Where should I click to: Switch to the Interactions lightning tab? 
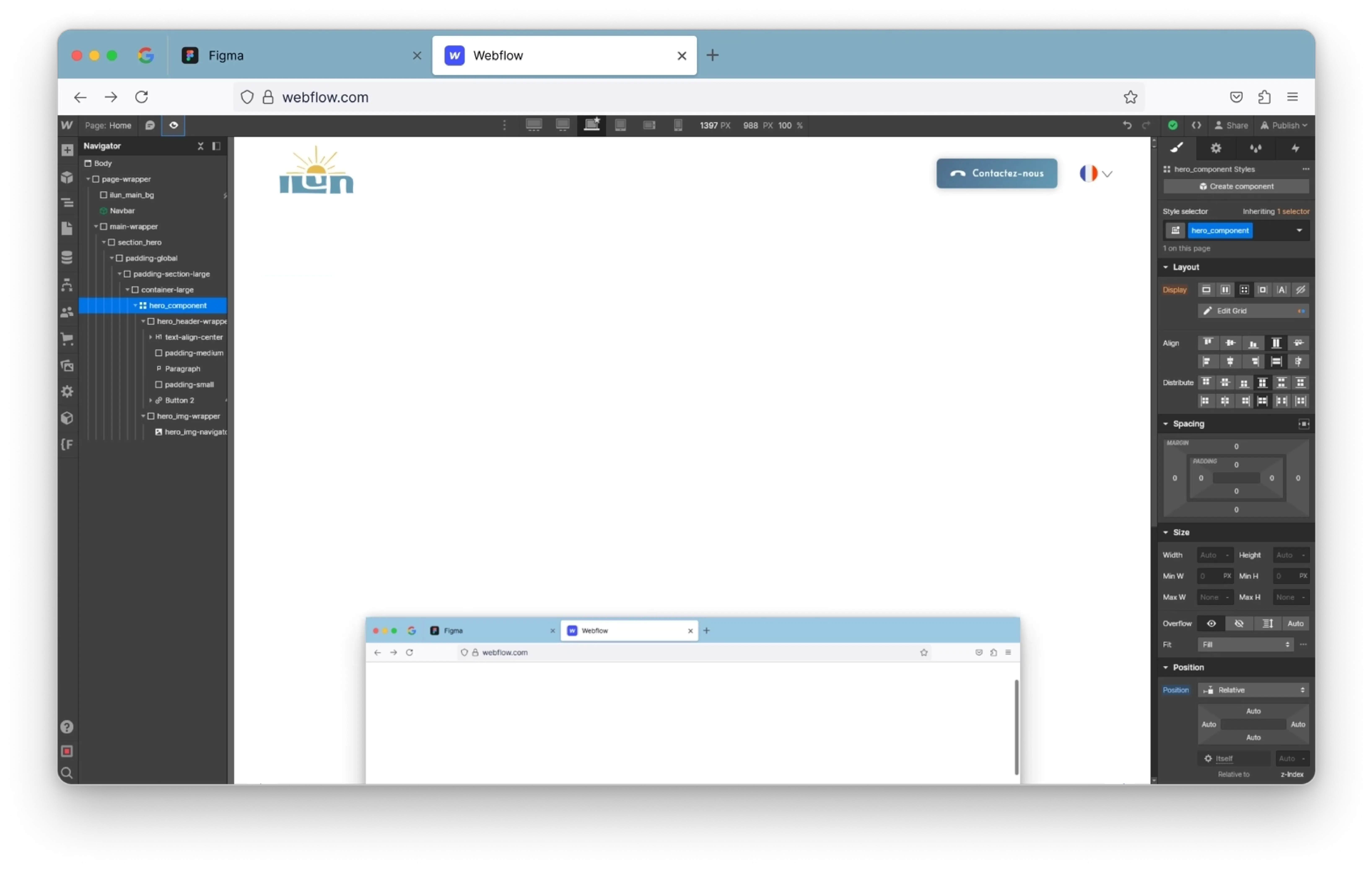click(1296, 148)
